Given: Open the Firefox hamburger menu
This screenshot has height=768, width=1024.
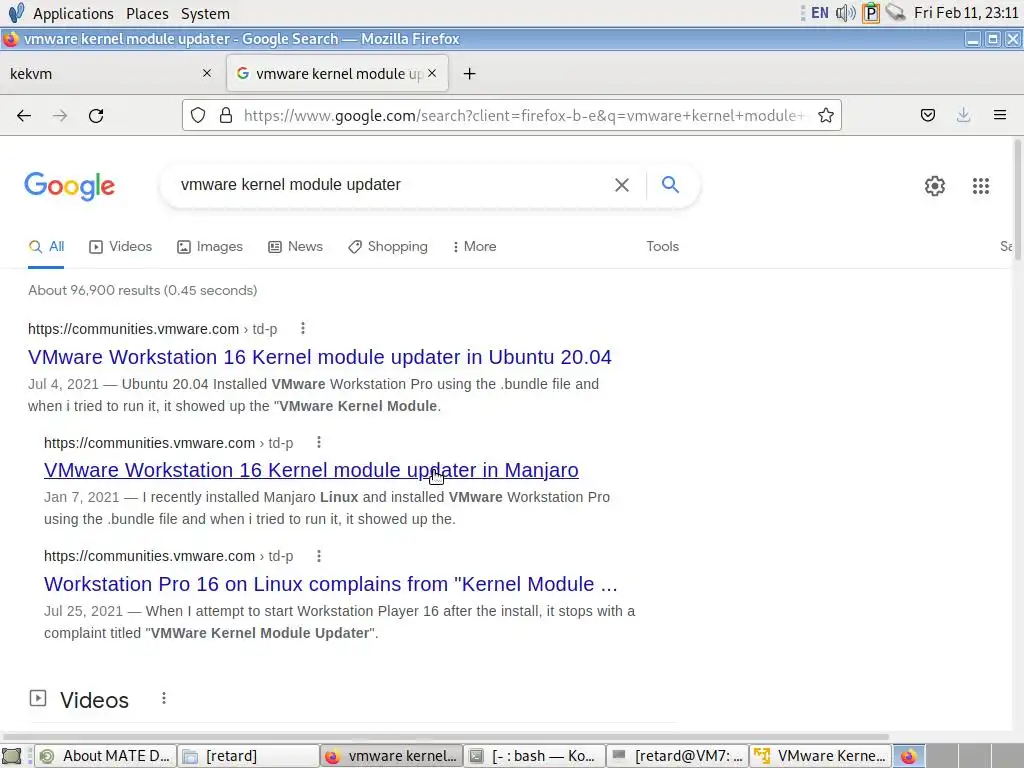Looking at the screenshot, I should 1000,116.
